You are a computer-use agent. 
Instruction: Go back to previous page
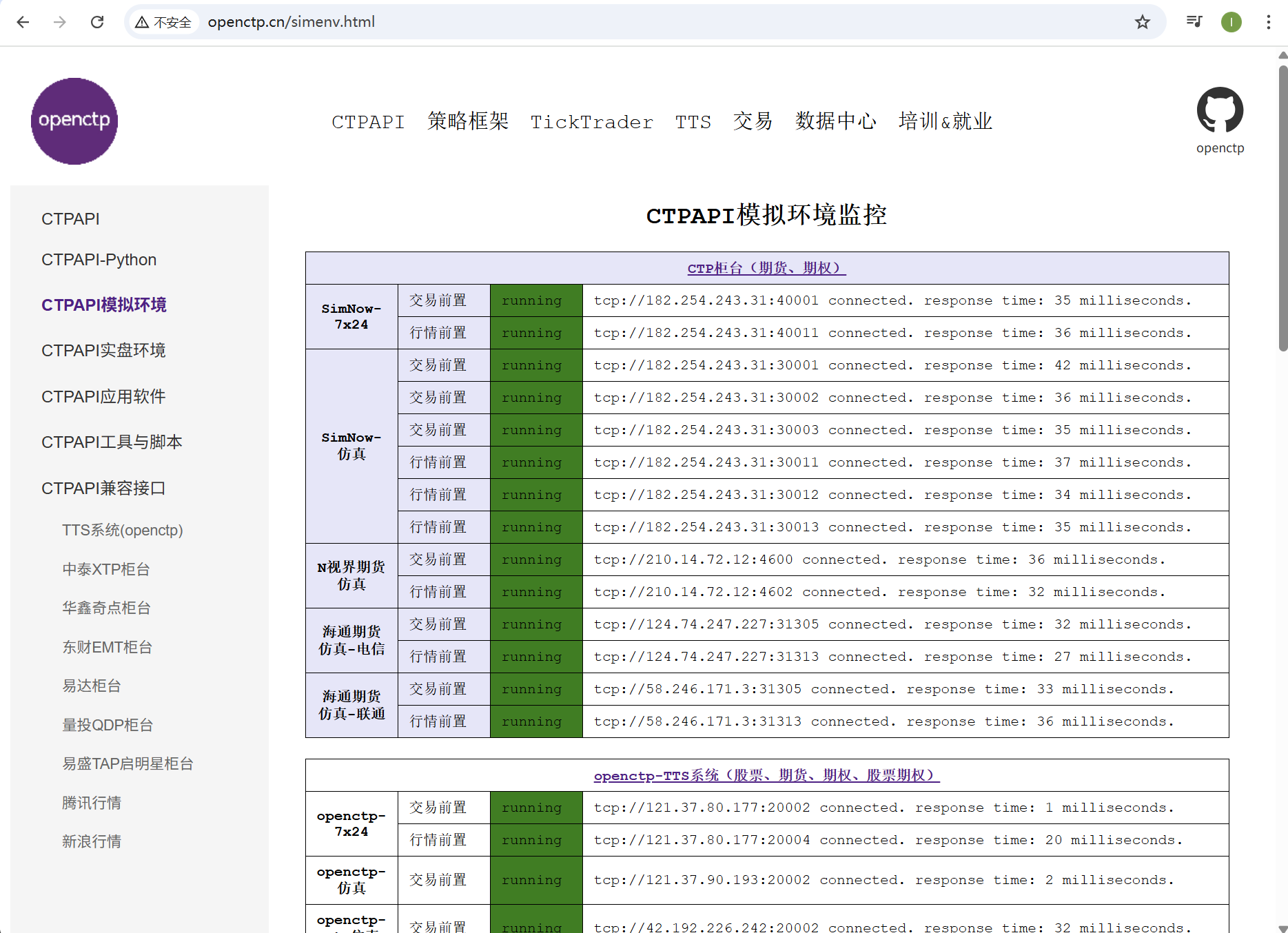(x=23, y=22)
